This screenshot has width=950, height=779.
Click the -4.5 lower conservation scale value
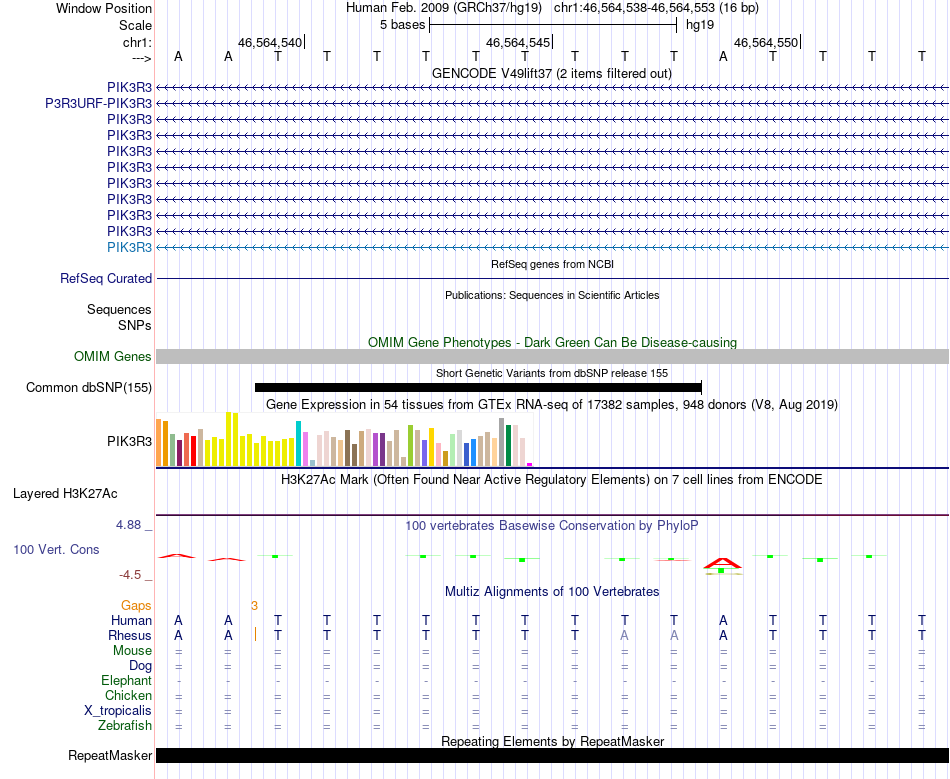(130, 574)
